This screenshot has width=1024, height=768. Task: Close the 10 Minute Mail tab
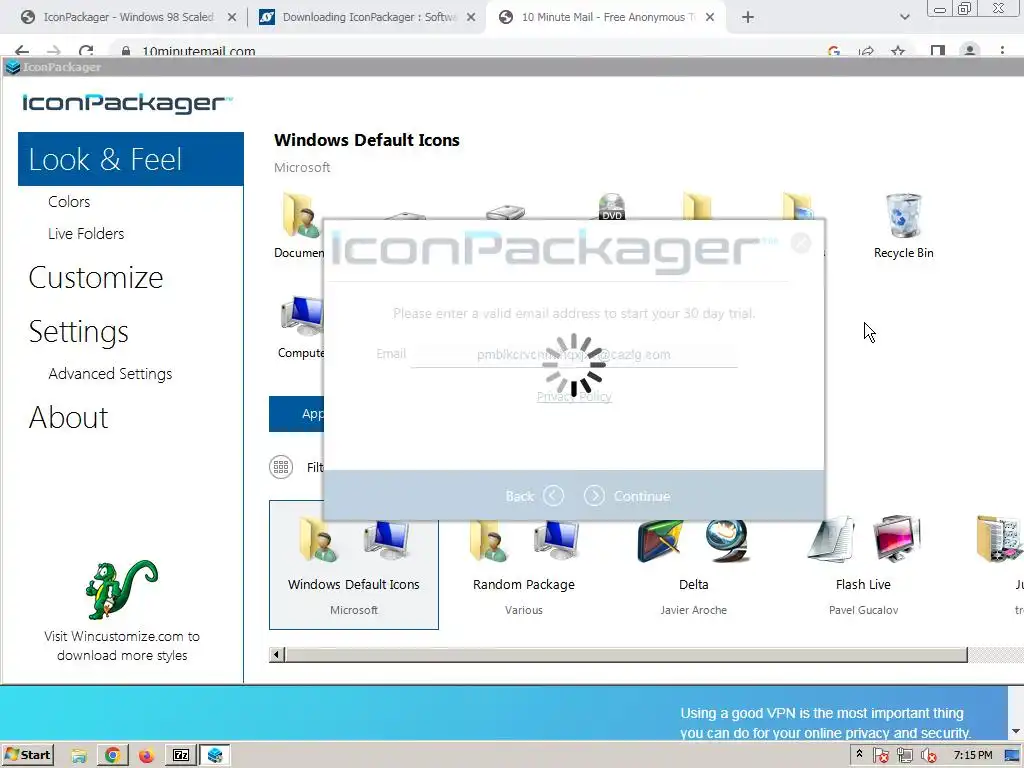(710, 18)
